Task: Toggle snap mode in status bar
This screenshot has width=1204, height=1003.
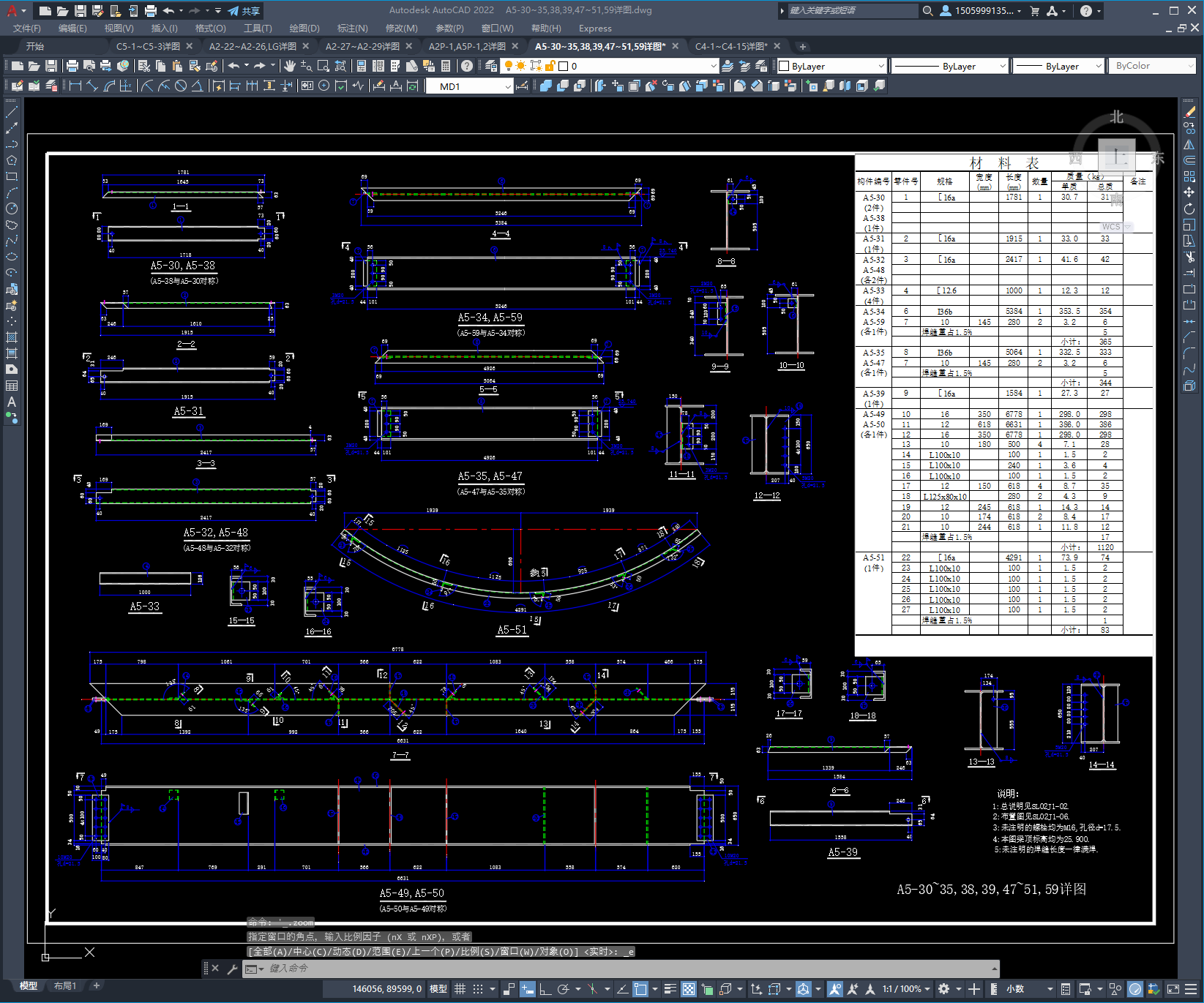Action: [x=478, y=989]
